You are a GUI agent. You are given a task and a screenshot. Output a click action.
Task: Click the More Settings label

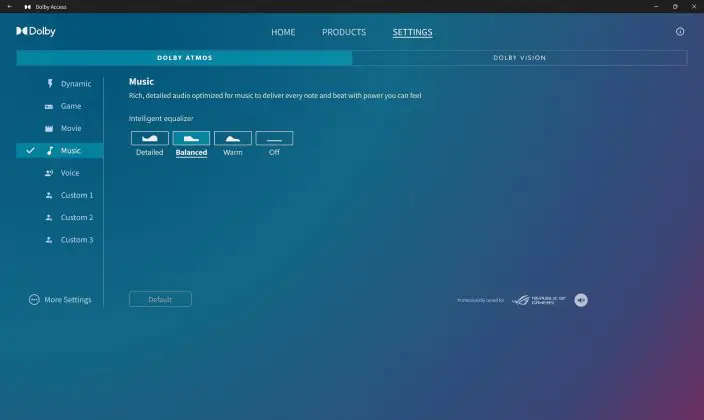point(68,300)
